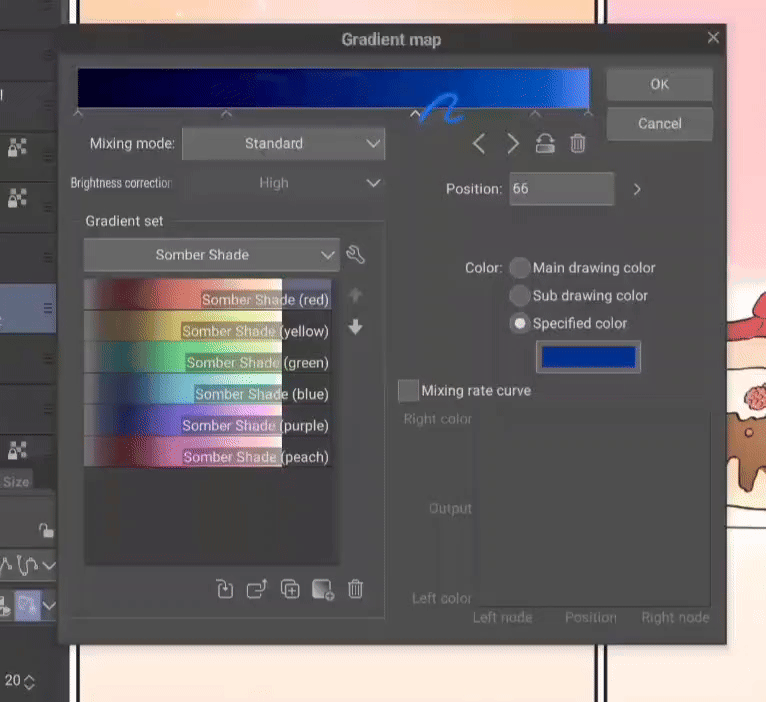Screen dimensions: 766x702
Task: Open gradient set wrench settings
Action: (355, 255)
